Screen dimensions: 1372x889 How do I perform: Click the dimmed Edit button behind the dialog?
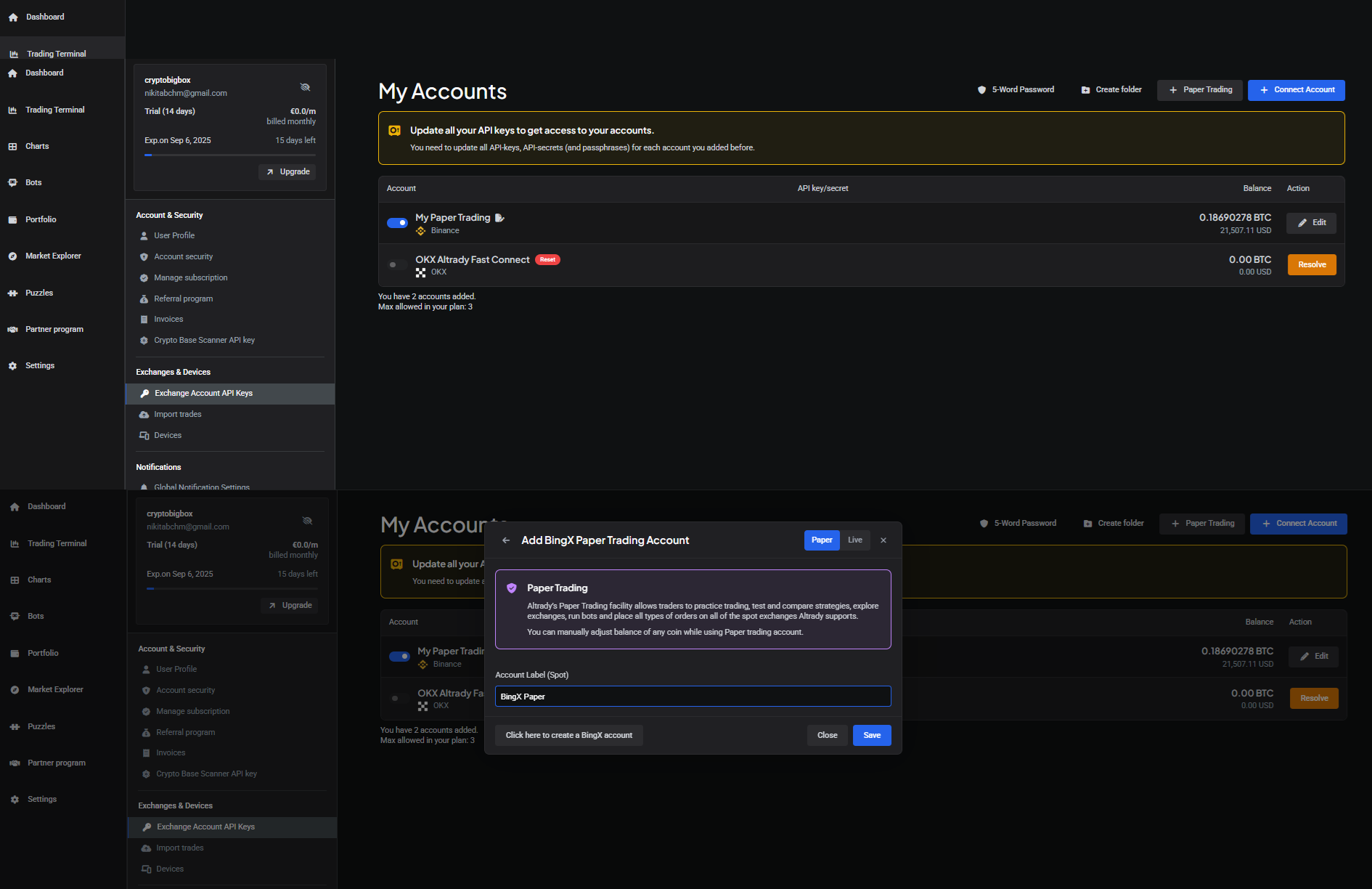1313,657
